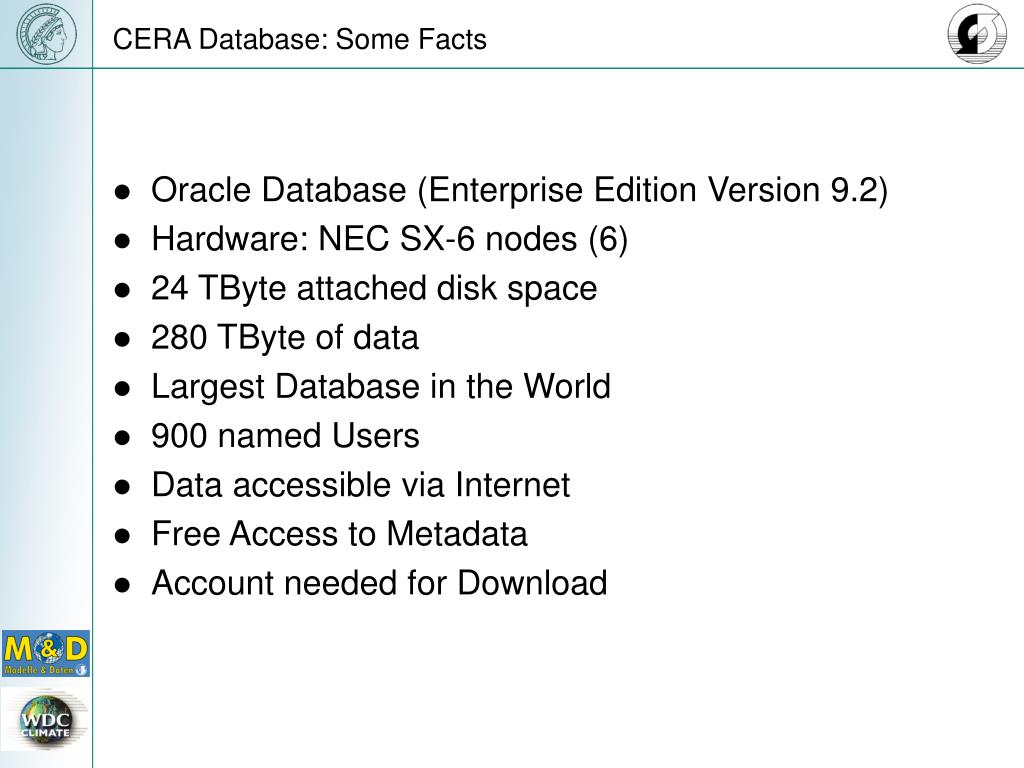This screenshot has height=768, width=1024.
Task: Click the WDC Climate globe logo
Action: point(44,722)
